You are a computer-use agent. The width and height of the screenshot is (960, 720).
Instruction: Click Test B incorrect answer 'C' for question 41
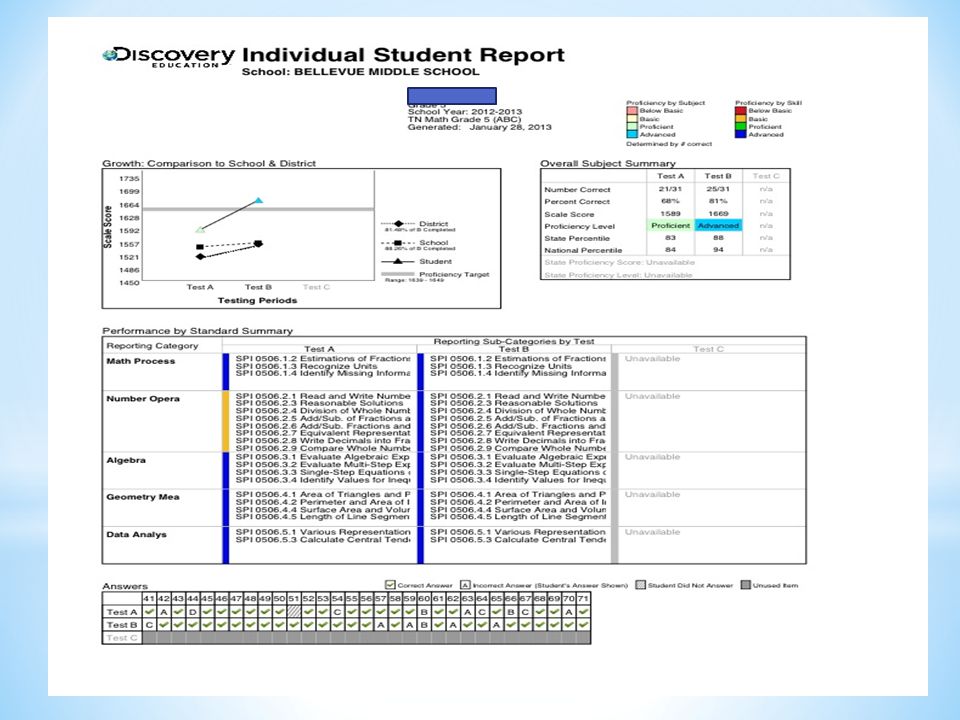[x=149, y=624]
